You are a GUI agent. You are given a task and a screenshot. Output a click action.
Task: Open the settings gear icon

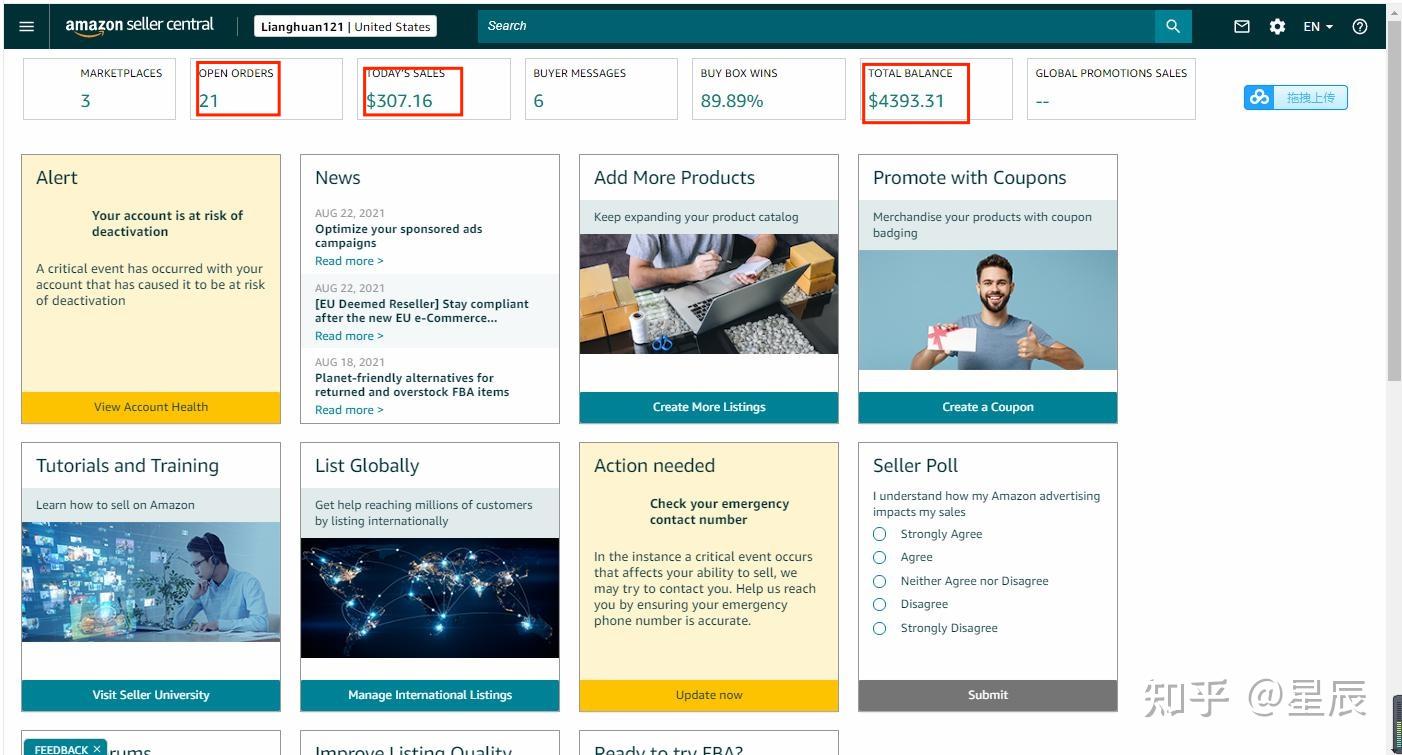pos(1277,27)
